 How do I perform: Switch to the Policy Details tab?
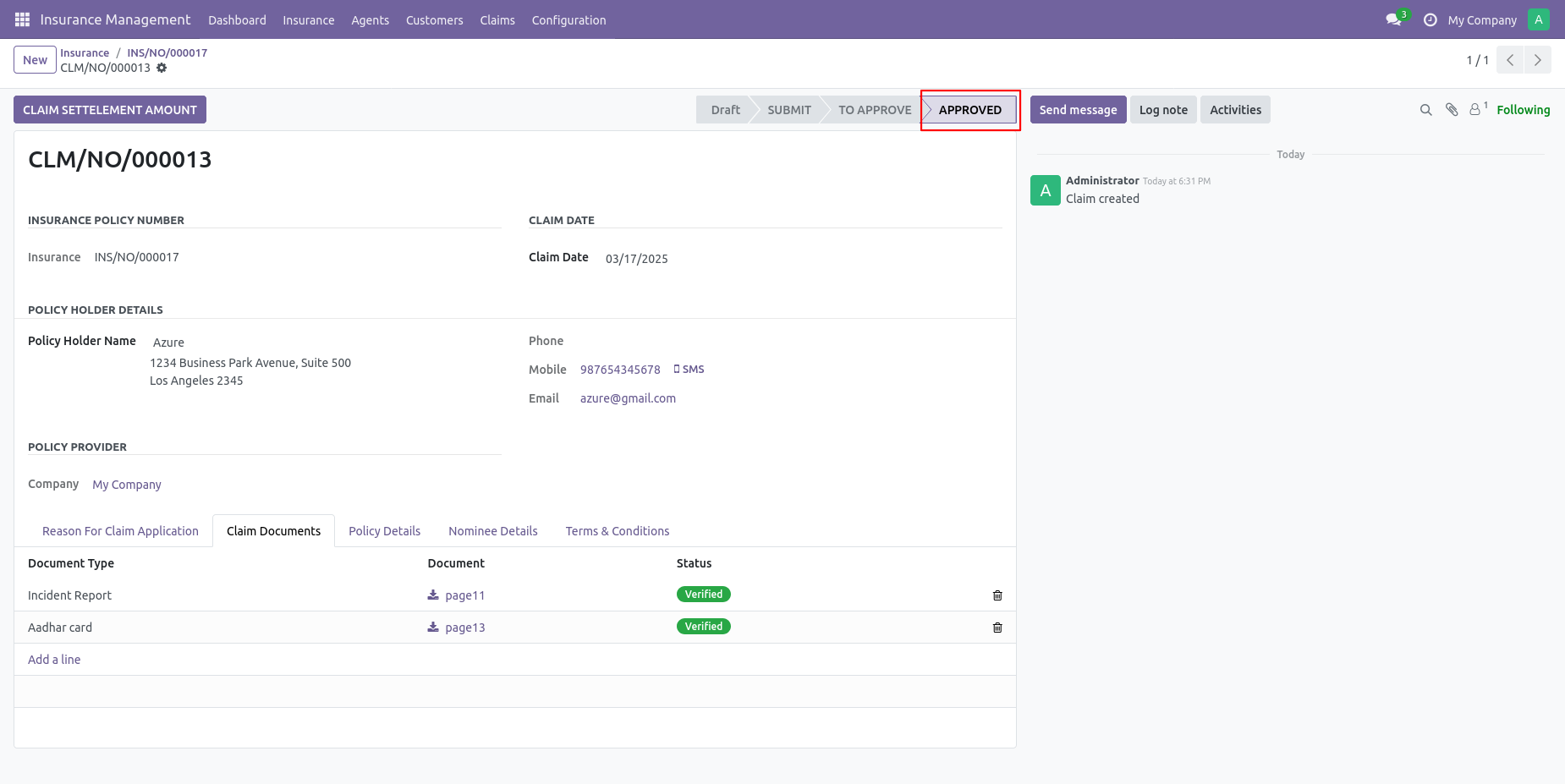[384, 531]
